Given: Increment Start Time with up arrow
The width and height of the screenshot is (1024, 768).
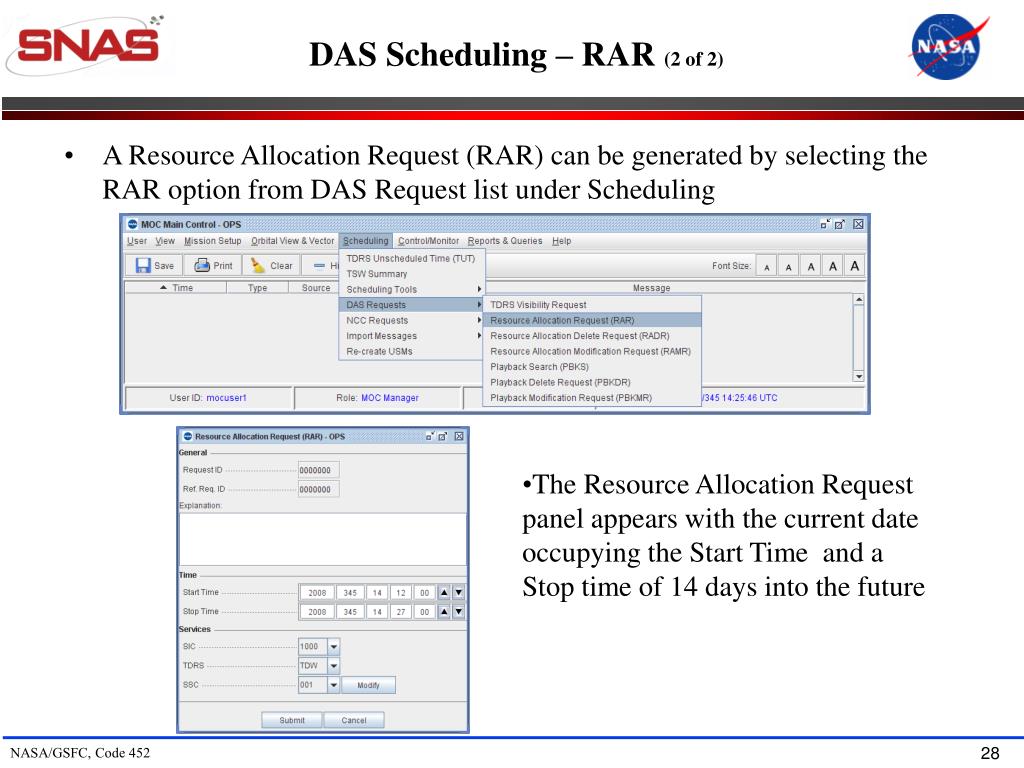Looking at the screenshot, I should (x=444, y=593).
